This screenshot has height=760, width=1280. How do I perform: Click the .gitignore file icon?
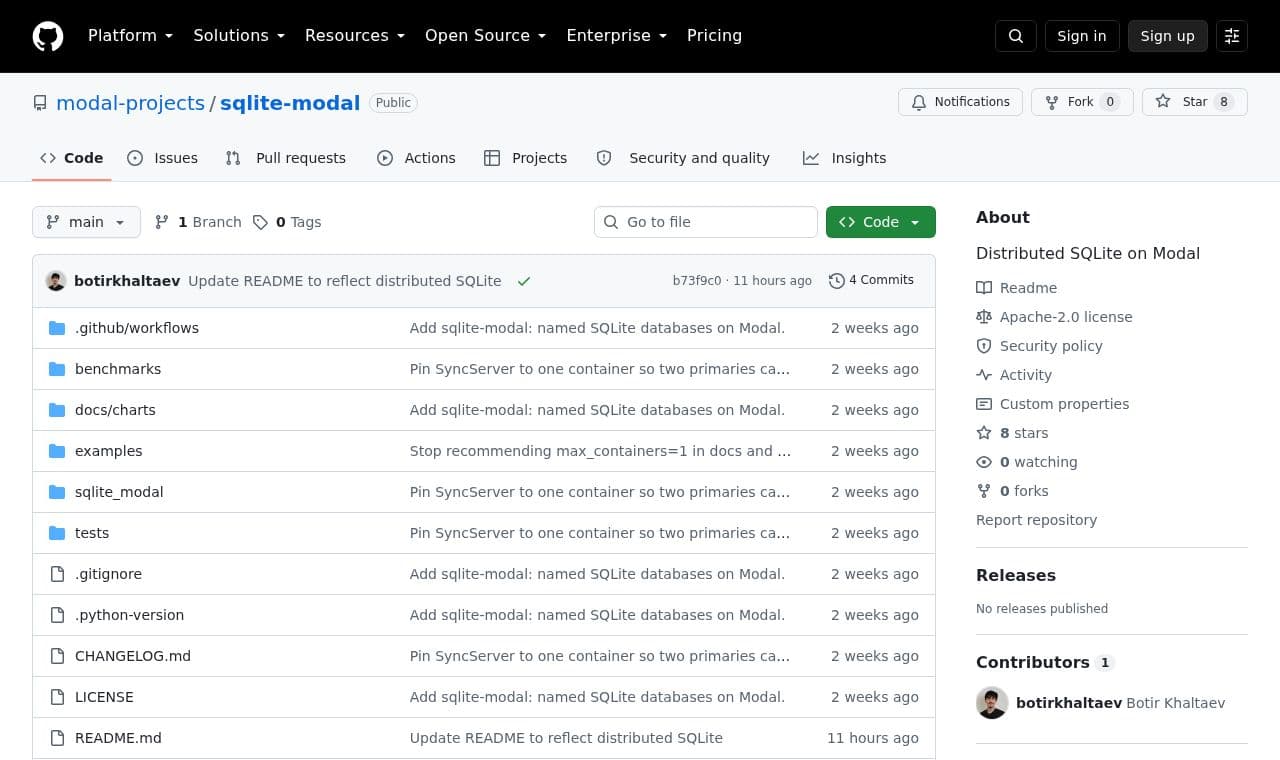point(57,574)
